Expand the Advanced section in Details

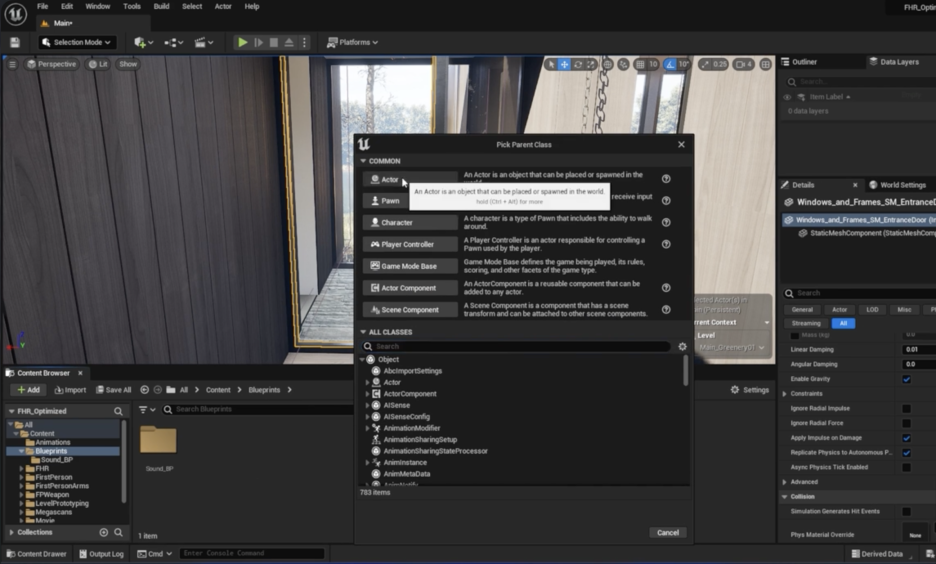(785, 482)
